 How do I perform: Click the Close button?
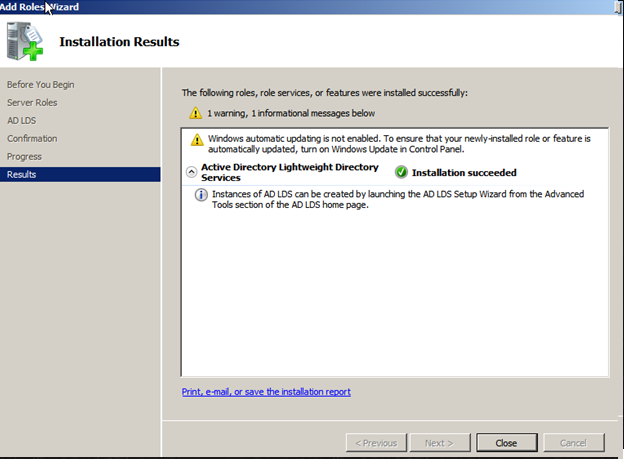(507, 443)
